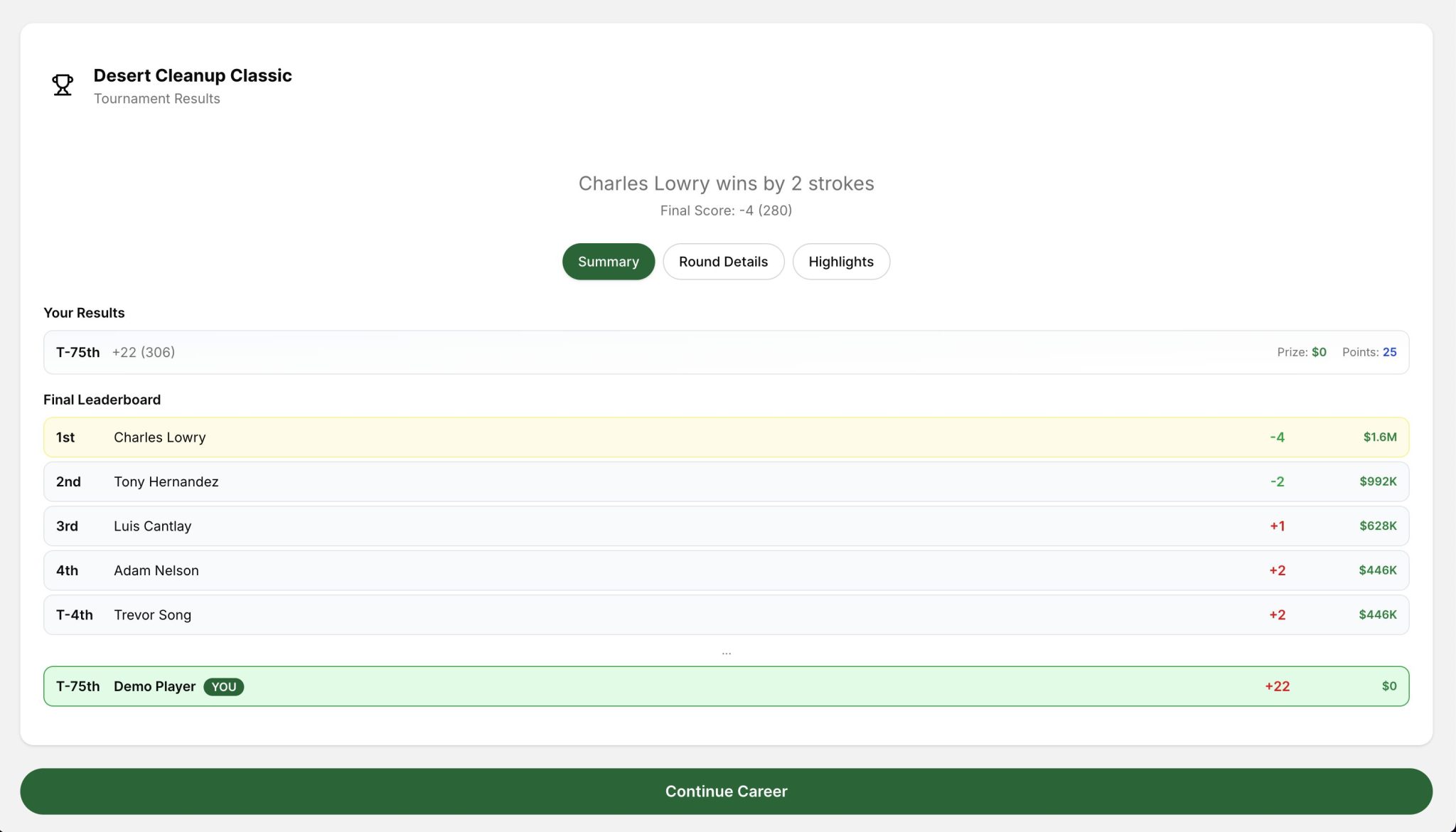Switch to the Round Details tab
Viewport: 1456px width, 832px height.
point(723,262)
